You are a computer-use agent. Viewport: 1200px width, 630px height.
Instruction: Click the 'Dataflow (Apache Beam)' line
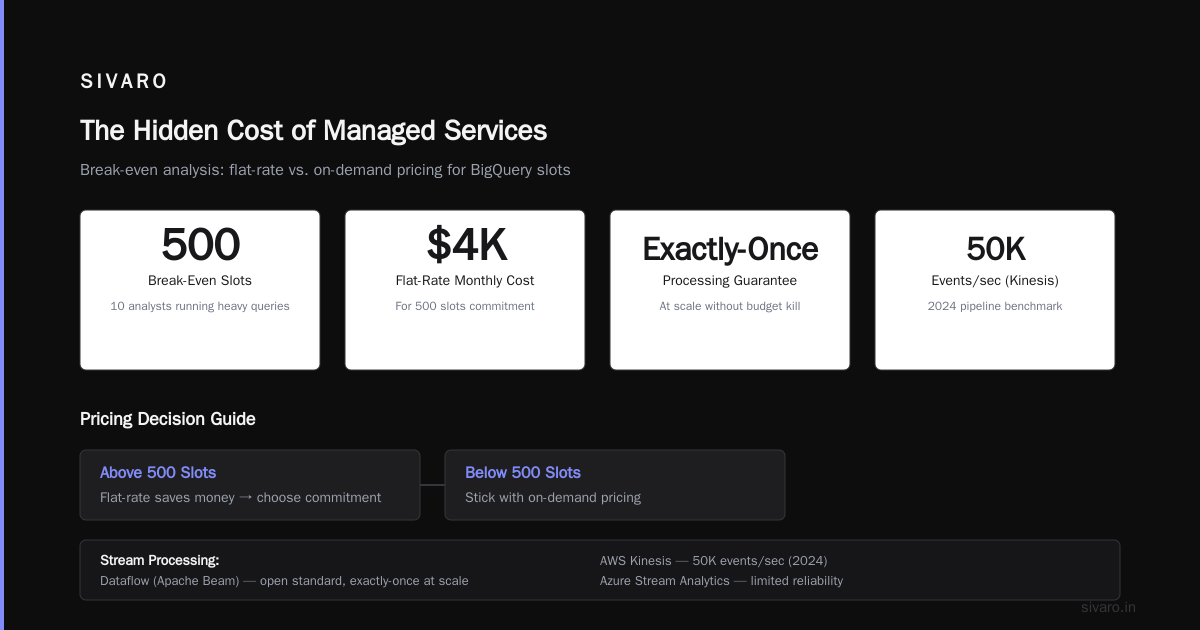[x=284, y=581]
